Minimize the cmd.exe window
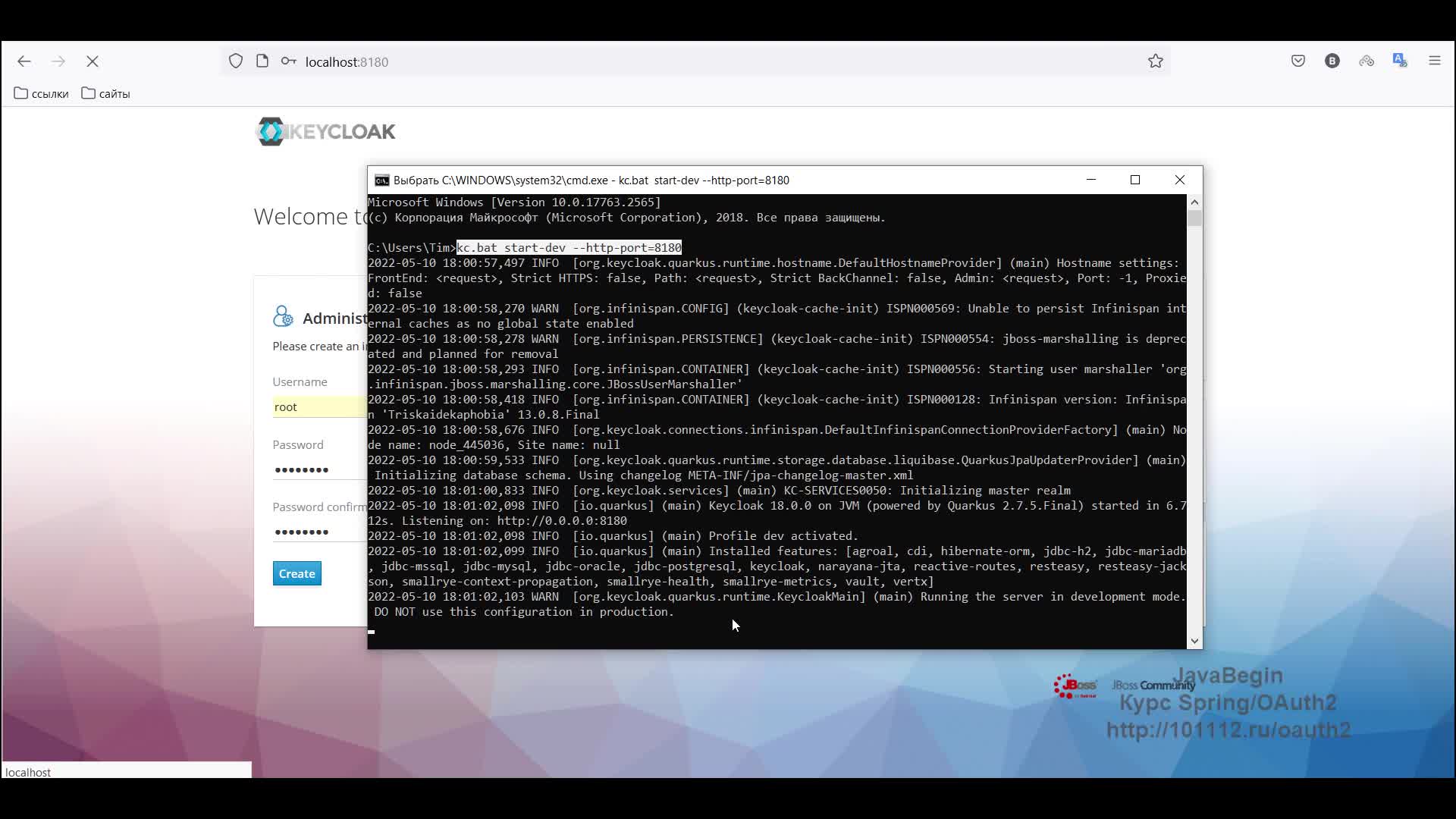Screen dimensions: 1456x819 point(1091,180)
